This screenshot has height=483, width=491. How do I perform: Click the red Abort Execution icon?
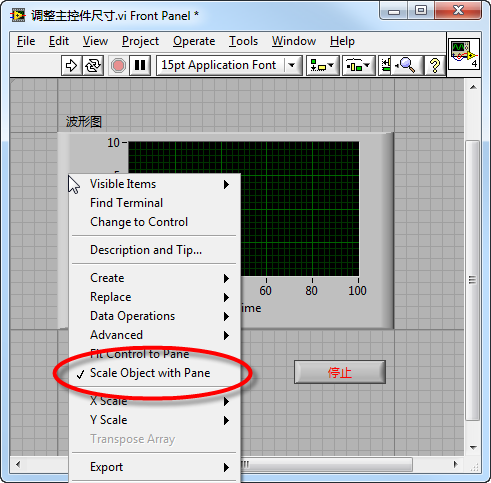click(118, 65)
